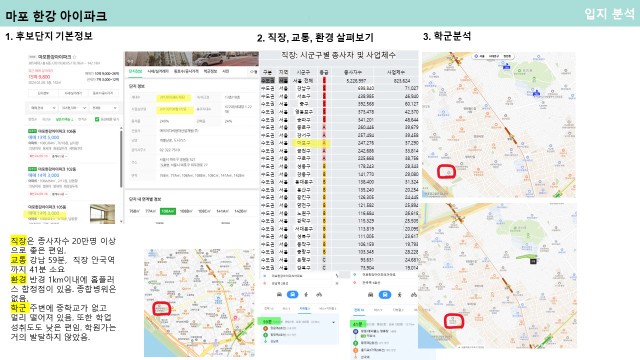Click the 합정동 chip on the school map

coord(507,56)
